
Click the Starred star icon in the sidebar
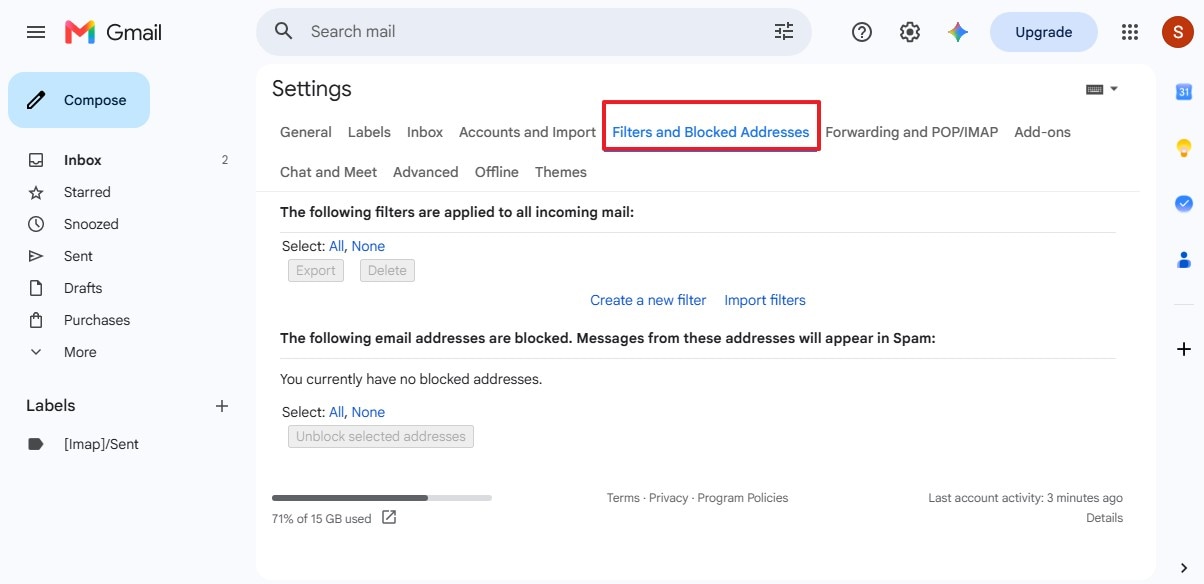(x=36, y=192)
